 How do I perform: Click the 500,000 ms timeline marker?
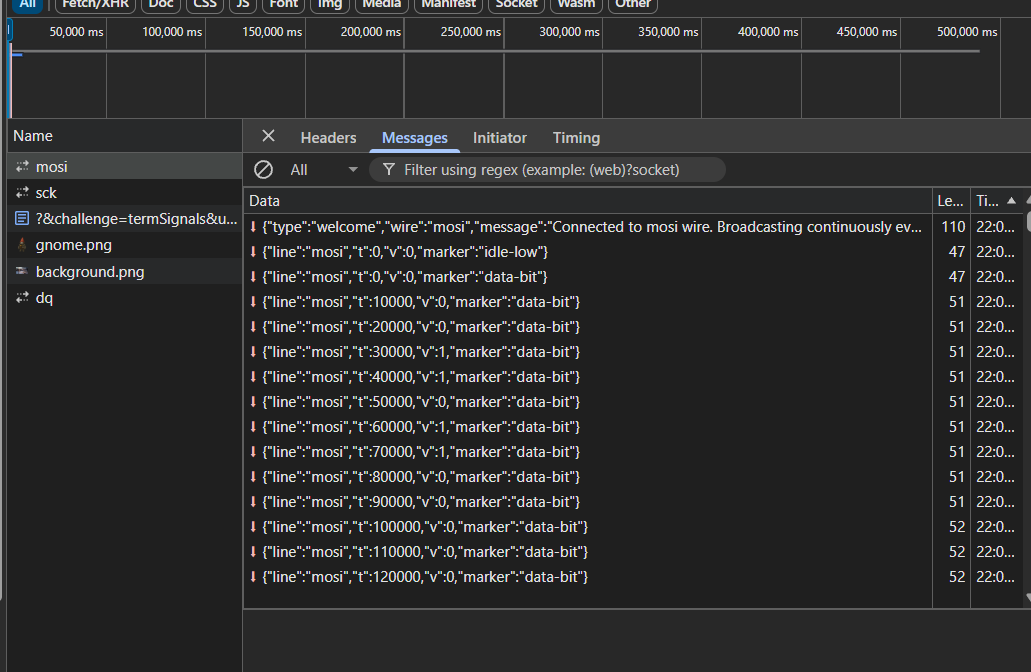(x=967, y=32)
